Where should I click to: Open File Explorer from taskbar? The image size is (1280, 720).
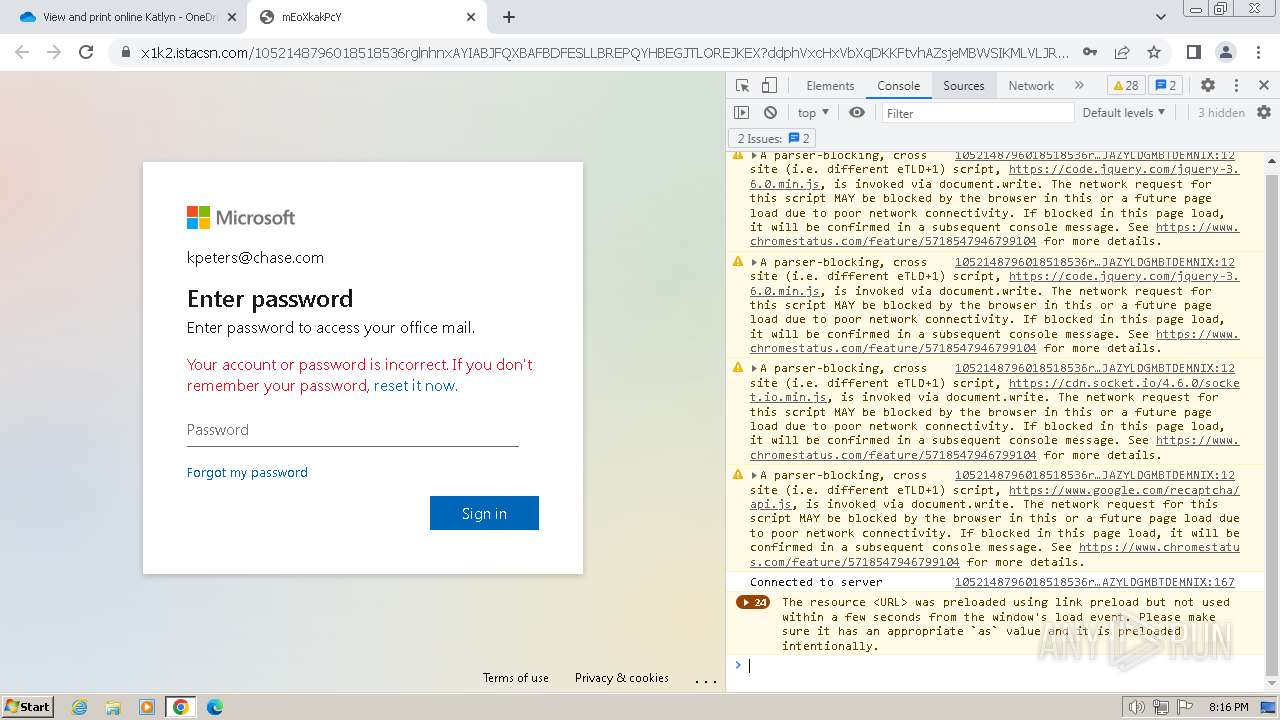tap(113, 707)
